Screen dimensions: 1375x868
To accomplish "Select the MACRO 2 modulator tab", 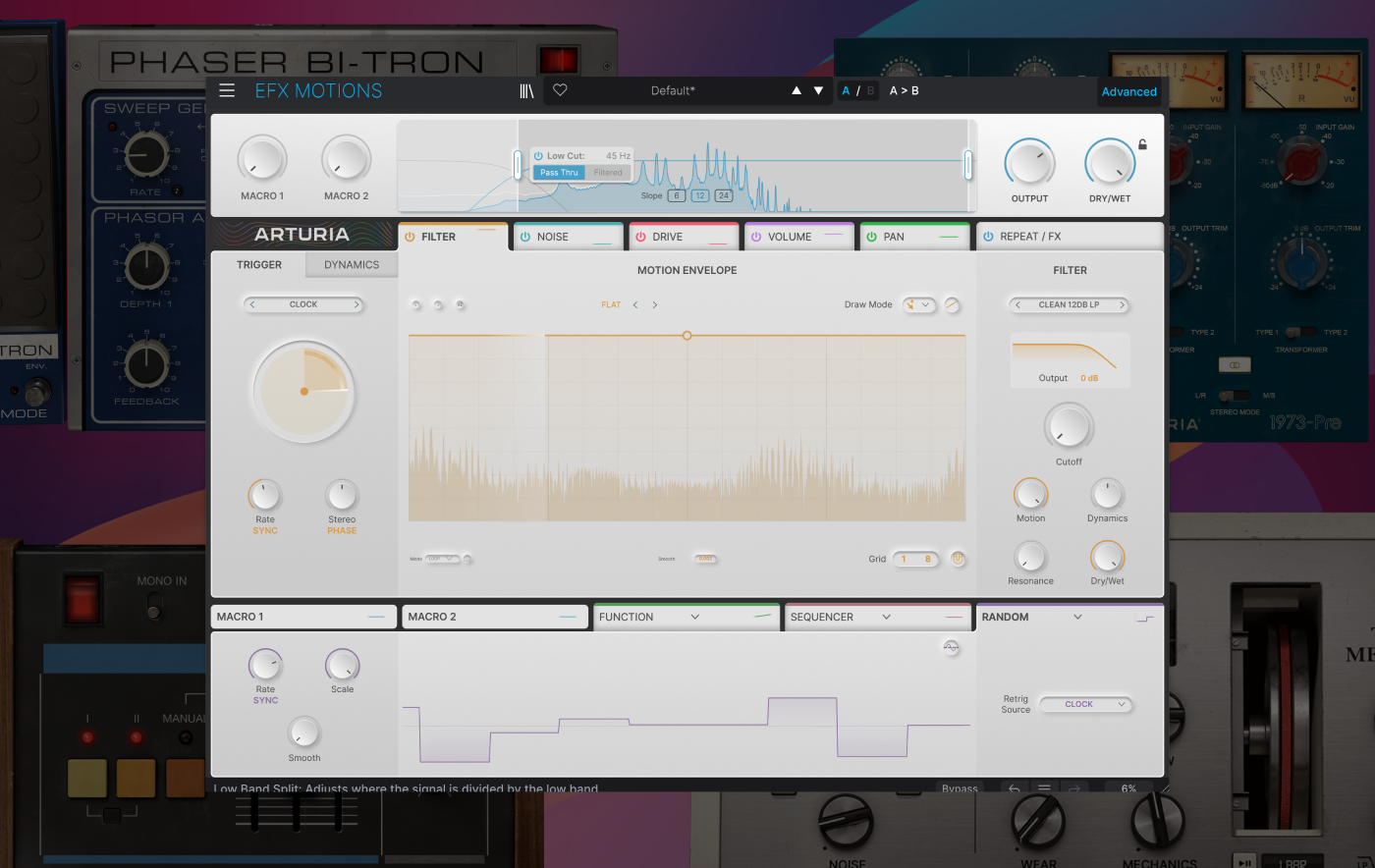I will [x=495, y=617].
